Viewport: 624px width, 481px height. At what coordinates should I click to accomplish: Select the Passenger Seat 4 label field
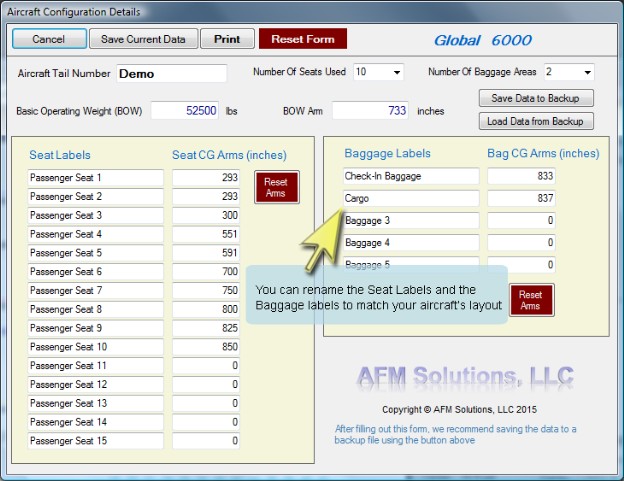[96, 234]
